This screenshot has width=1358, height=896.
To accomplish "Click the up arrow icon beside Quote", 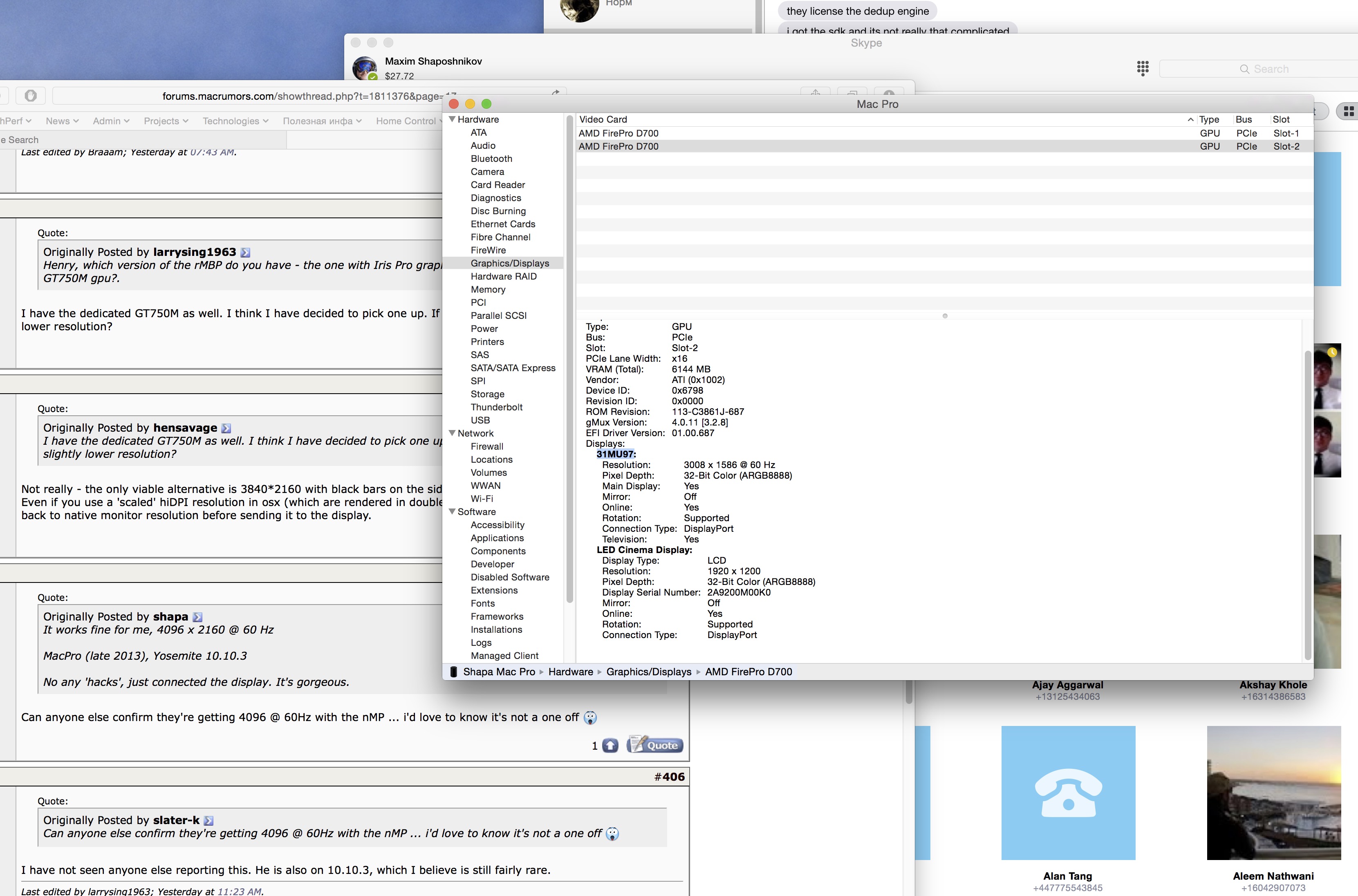I will click(x=610, y=746).
